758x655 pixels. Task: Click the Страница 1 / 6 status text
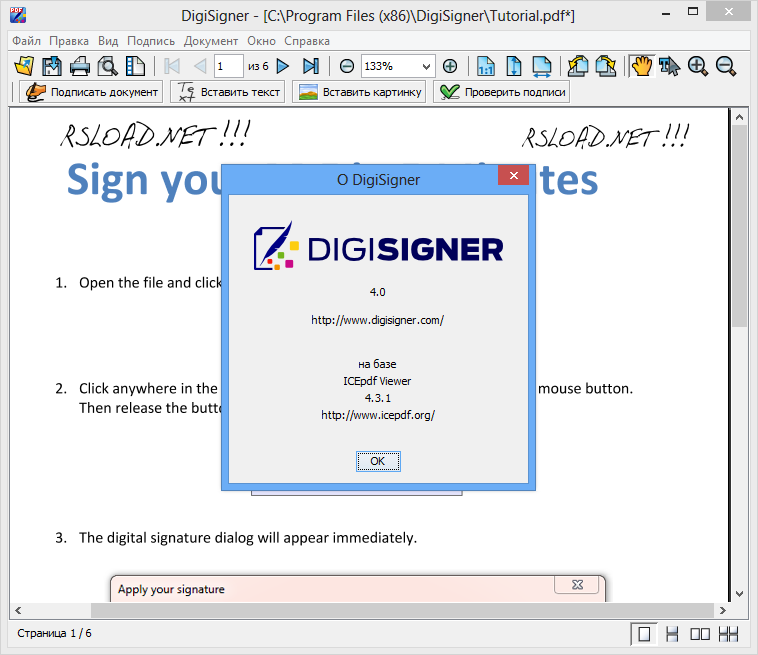[x=54, y=633]
